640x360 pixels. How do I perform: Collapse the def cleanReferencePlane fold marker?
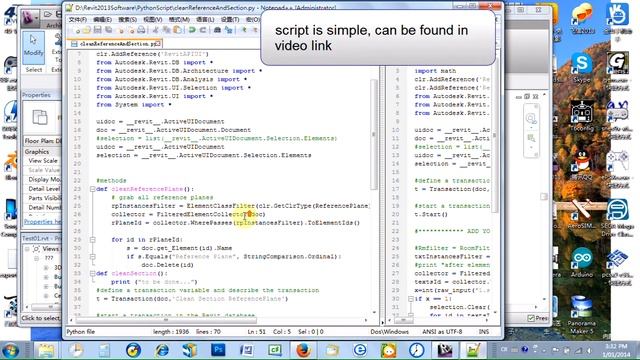pos(93,189)
